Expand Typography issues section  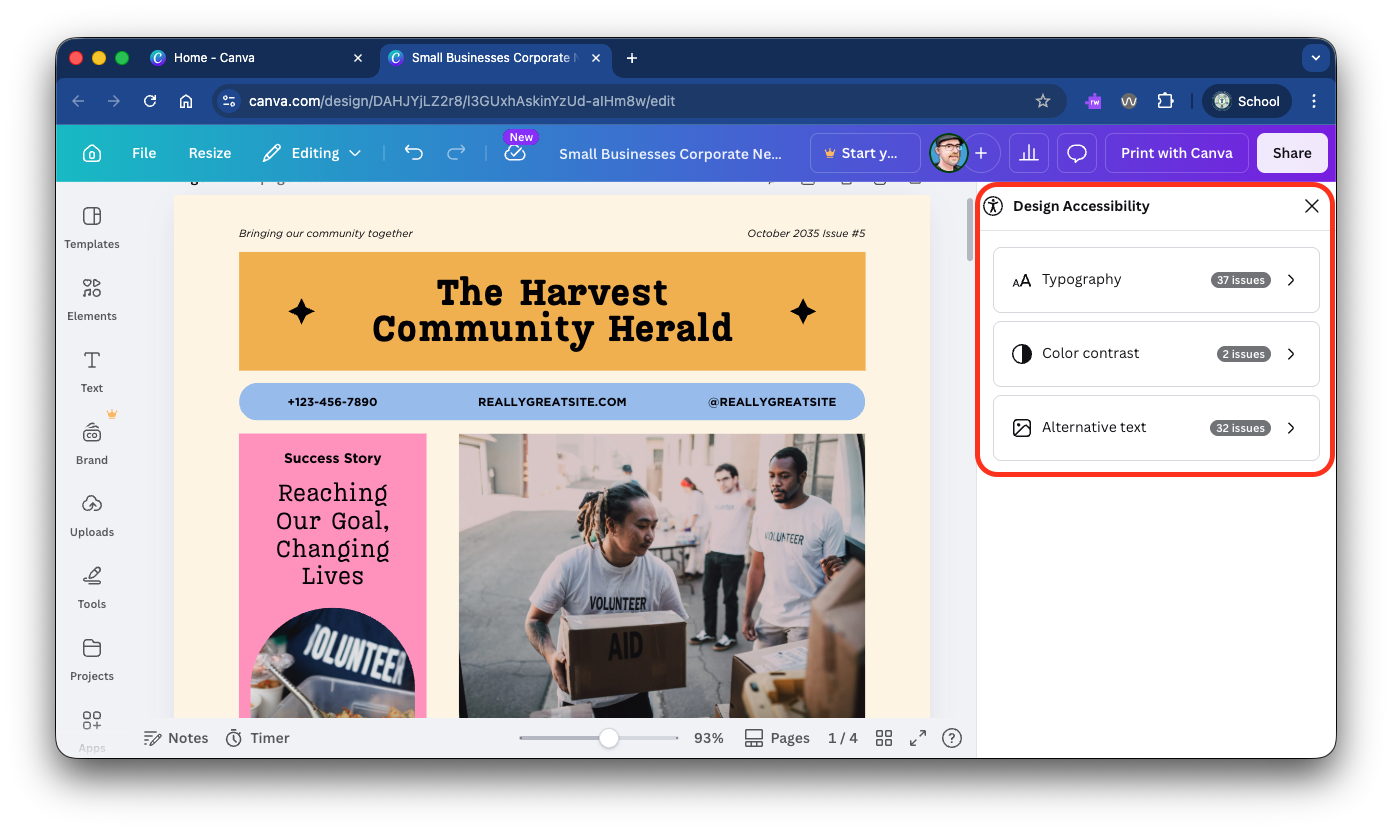[1156, 280]
